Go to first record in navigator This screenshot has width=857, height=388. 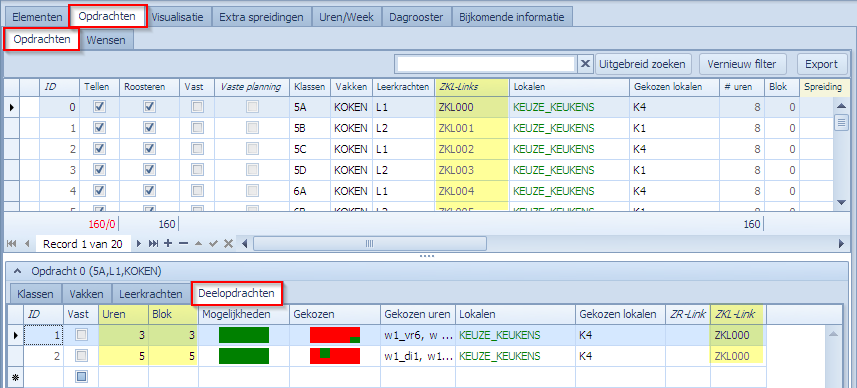click(11, 243)
